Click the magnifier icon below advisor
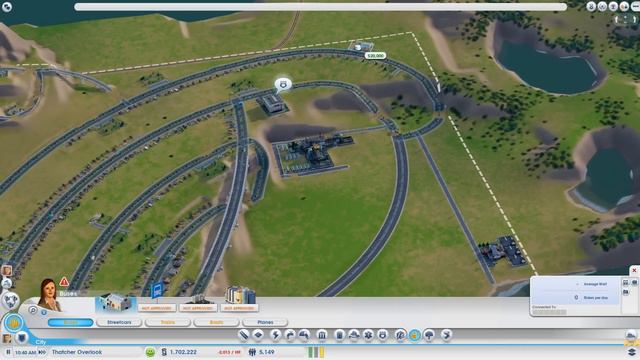640x360 pixels. pos(33,310)
